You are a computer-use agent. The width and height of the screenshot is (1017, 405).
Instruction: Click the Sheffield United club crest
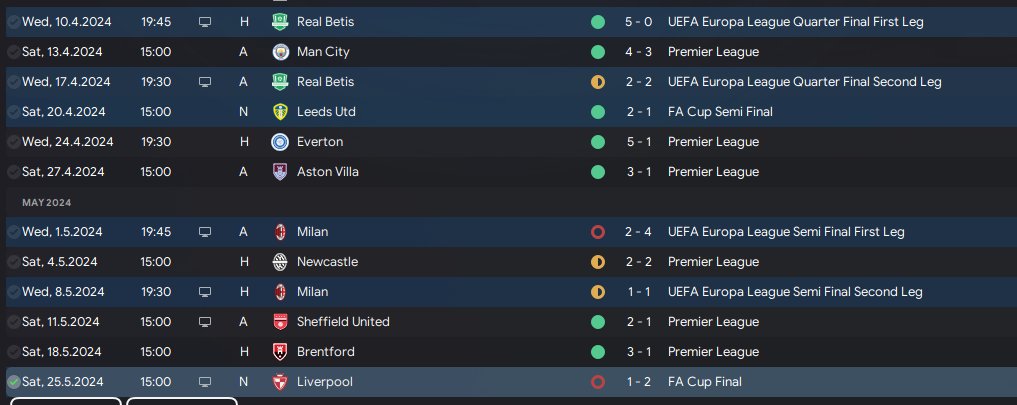tap(280, 322)
